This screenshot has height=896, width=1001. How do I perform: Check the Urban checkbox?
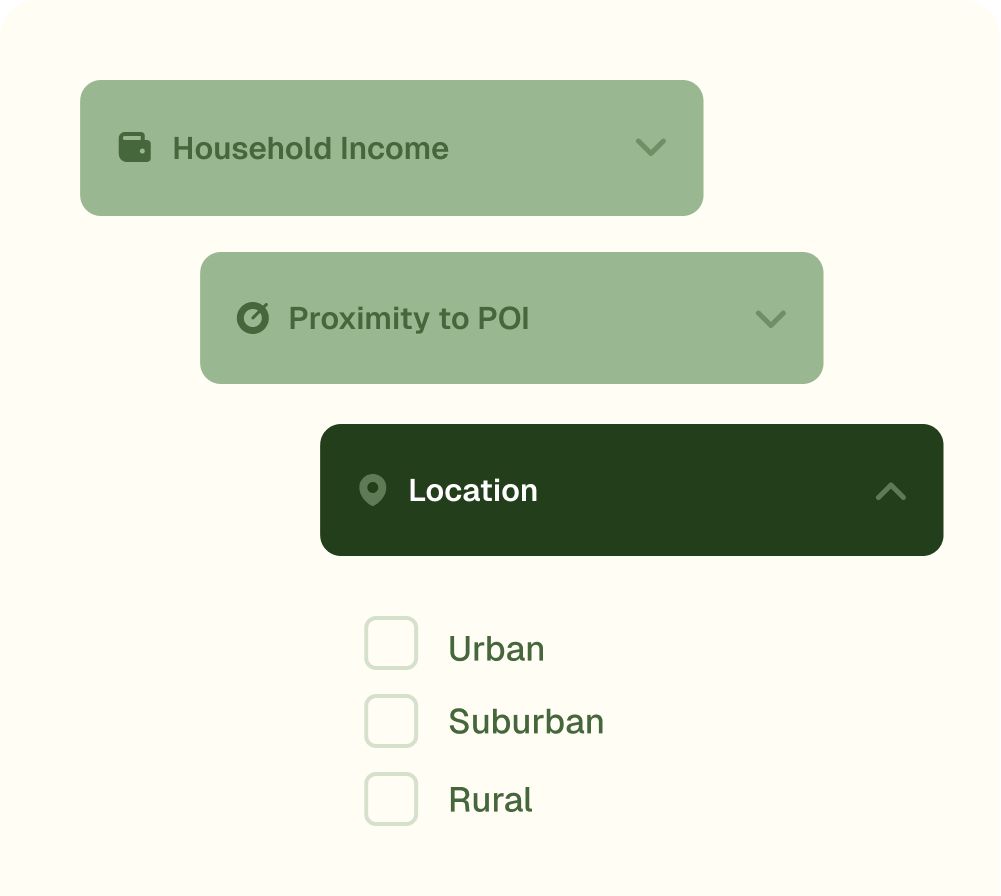click(391, 643)
